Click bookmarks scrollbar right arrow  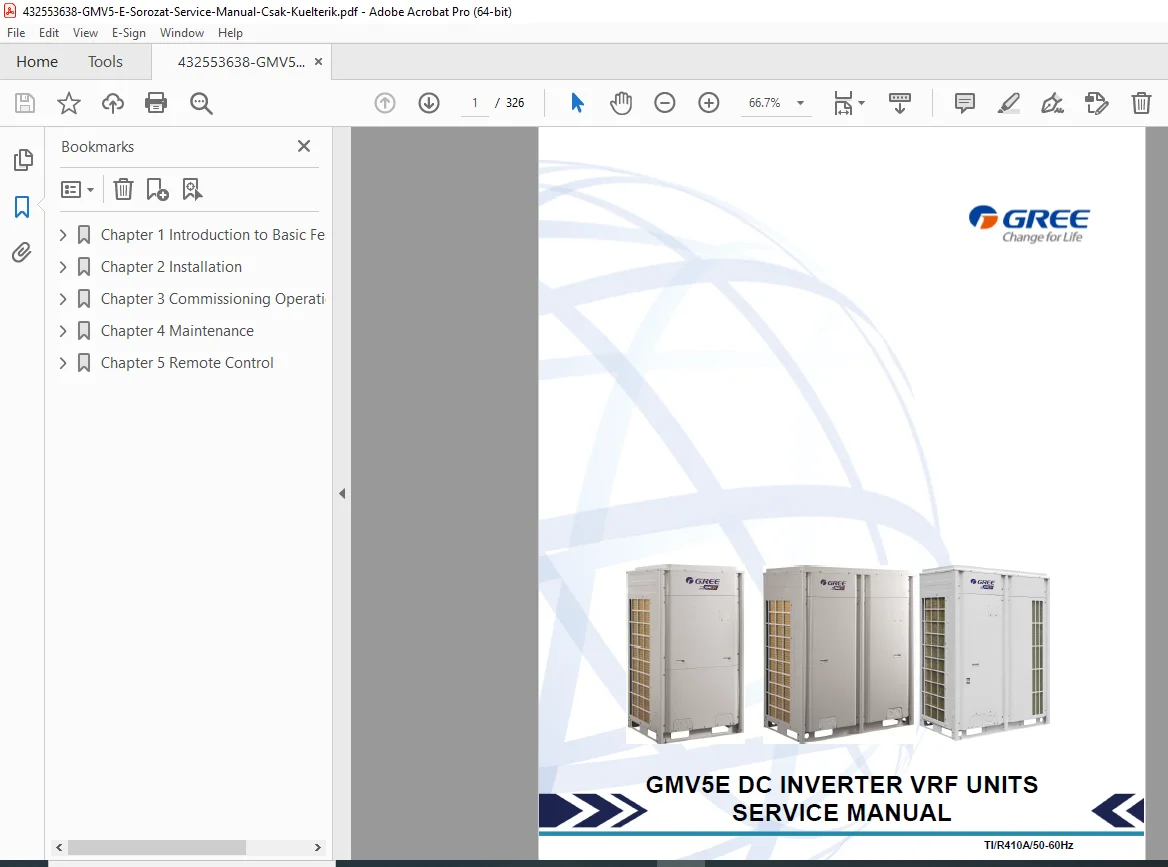coord(317,848)
